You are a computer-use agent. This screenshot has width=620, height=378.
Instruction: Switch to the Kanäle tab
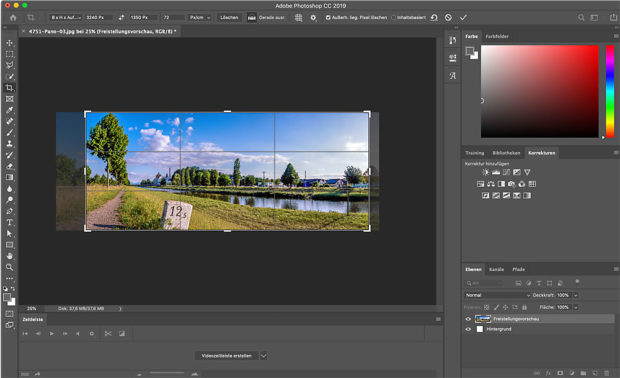[496, 270]
